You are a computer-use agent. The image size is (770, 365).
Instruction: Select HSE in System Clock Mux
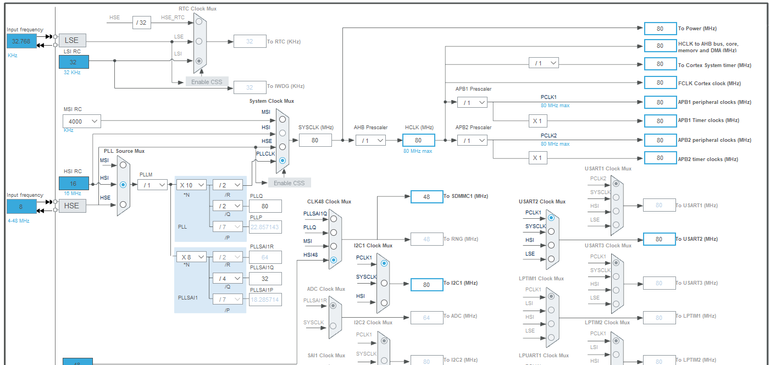282,146
